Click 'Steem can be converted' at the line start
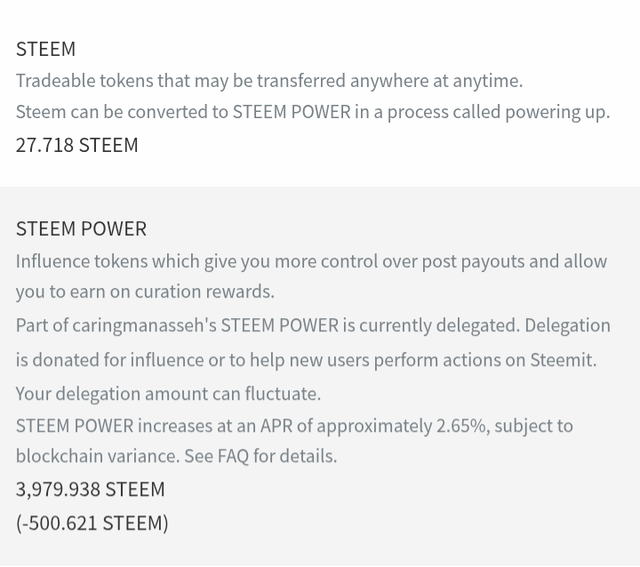640x567 pixels. tap(110, 112)
